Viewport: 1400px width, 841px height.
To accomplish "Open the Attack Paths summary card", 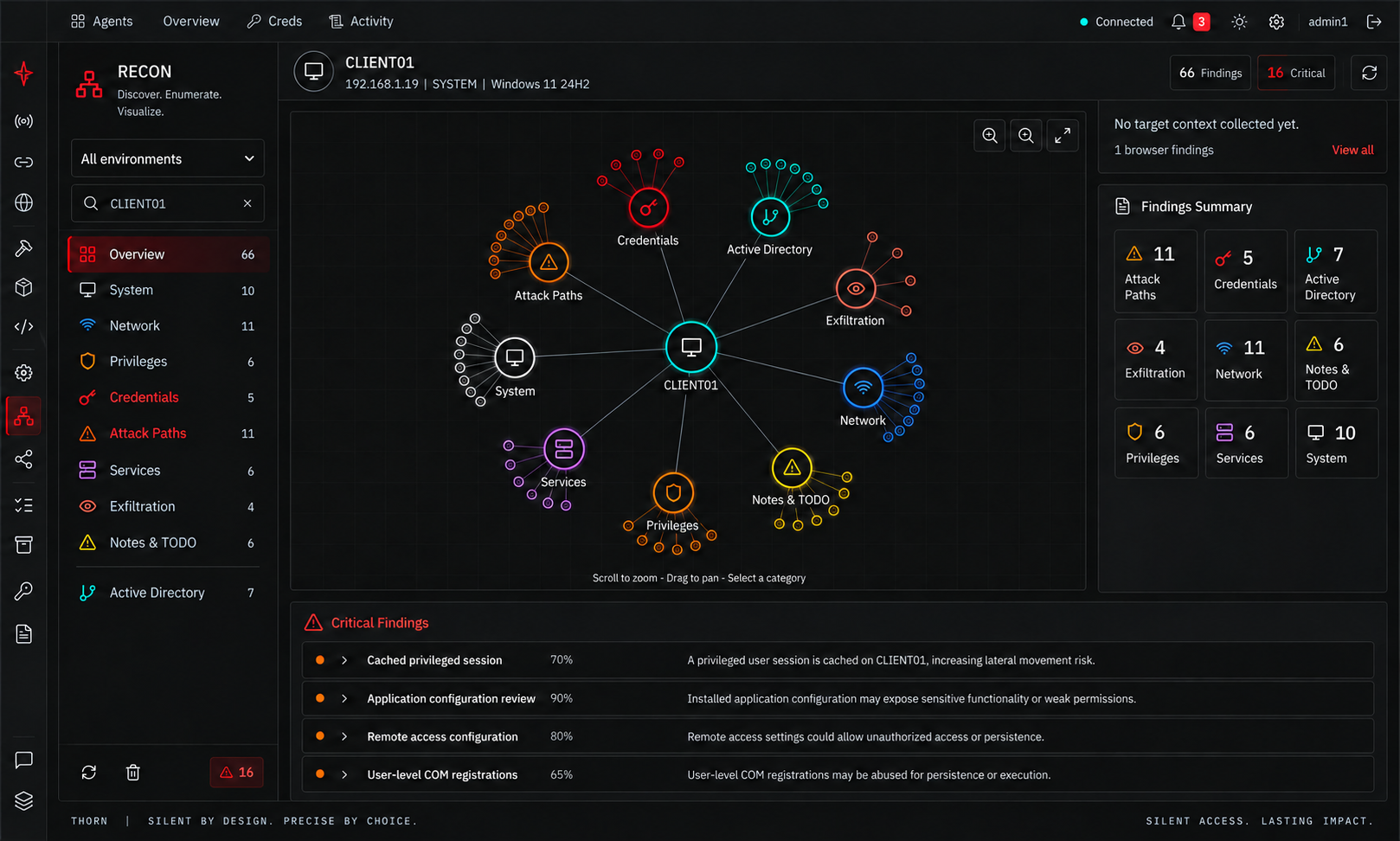I will click(1156, 271).
